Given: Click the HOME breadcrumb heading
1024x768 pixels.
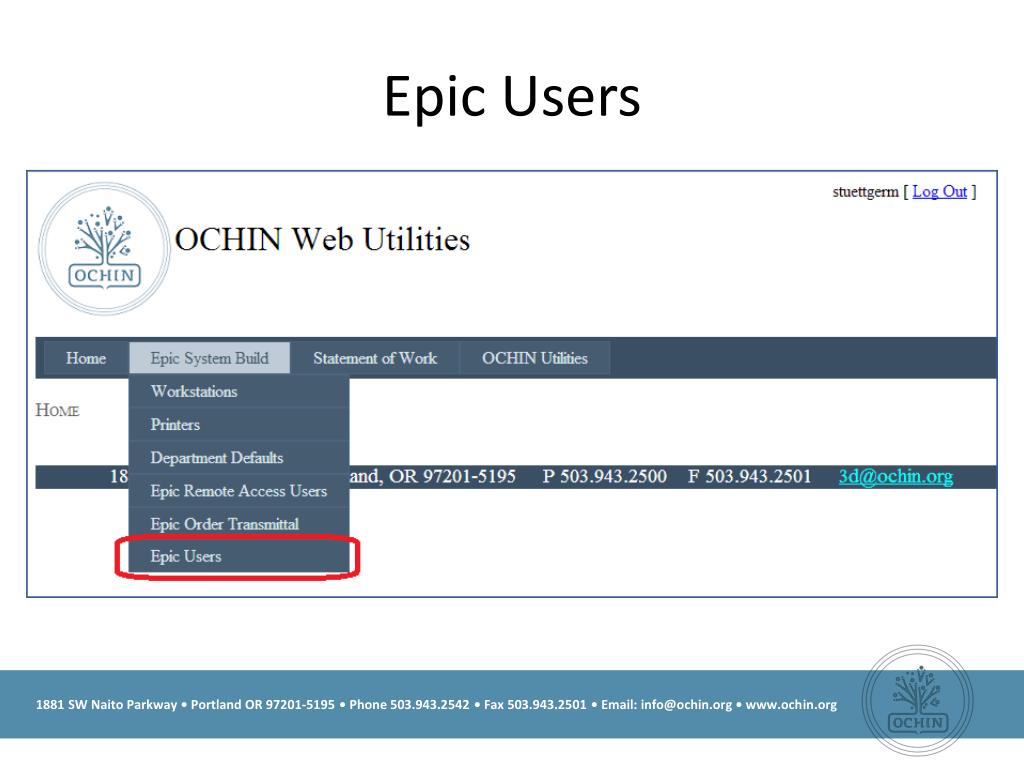Looking at the screenshot, I should coord(57,410).
